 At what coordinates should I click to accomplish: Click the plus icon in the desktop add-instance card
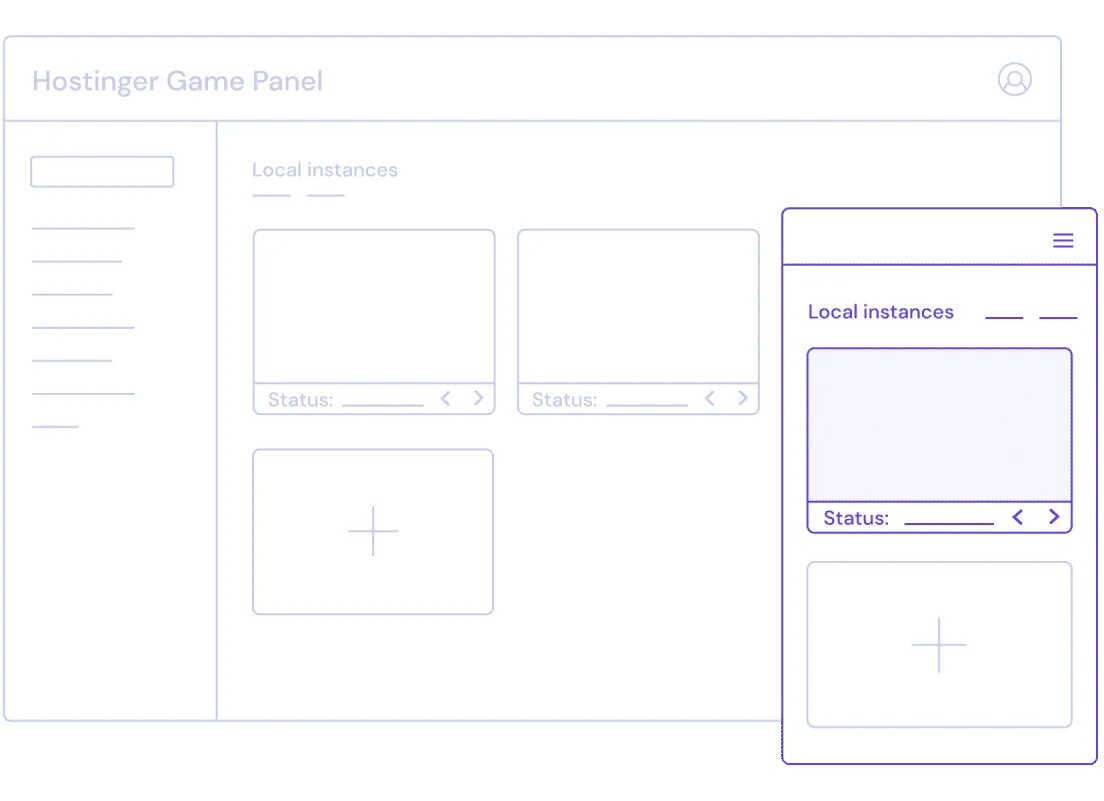tap(373, 531)
